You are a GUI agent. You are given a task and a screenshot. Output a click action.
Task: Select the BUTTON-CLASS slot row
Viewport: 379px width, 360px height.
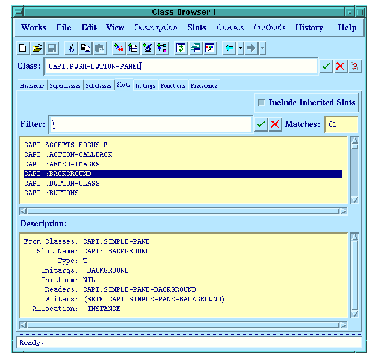[x=183, y=184]
